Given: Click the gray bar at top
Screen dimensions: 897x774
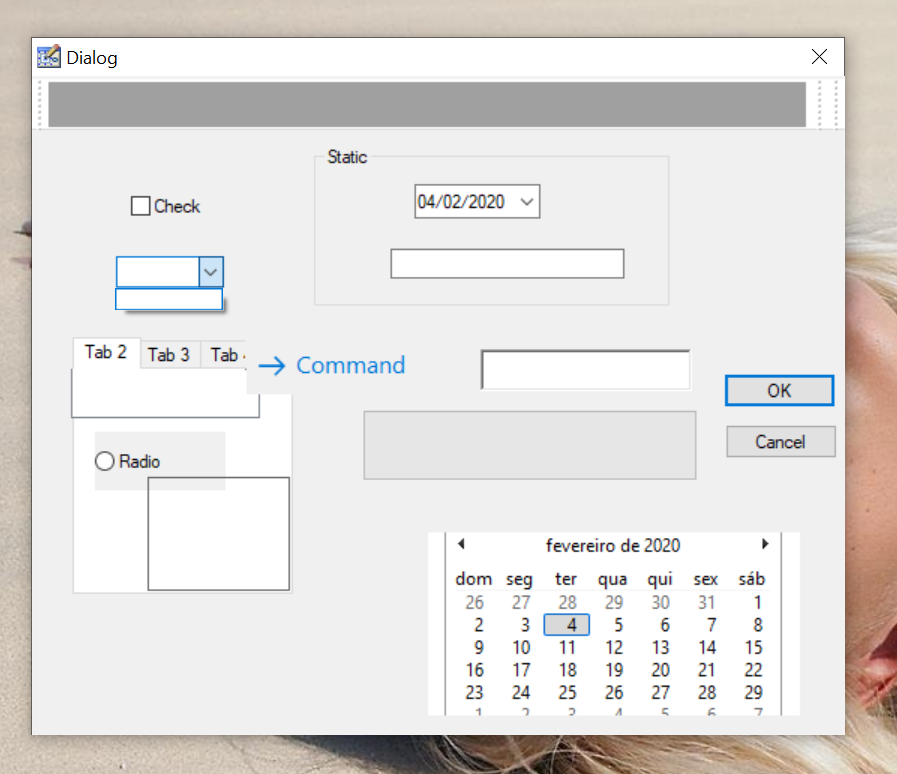Looking at the screenshot, I should [x=427, y=104].
